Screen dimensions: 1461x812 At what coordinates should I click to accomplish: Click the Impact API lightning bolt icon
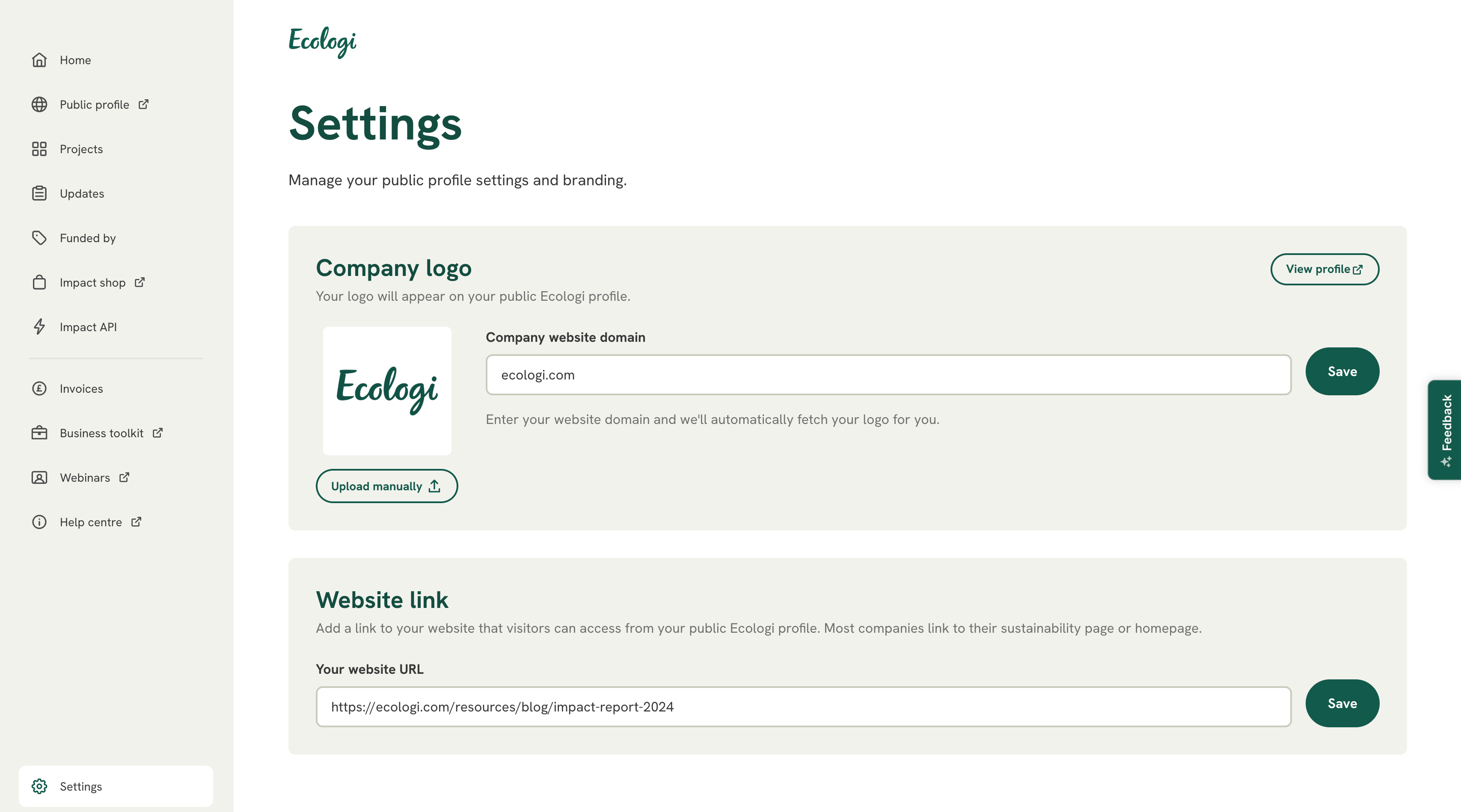[39, 327]
